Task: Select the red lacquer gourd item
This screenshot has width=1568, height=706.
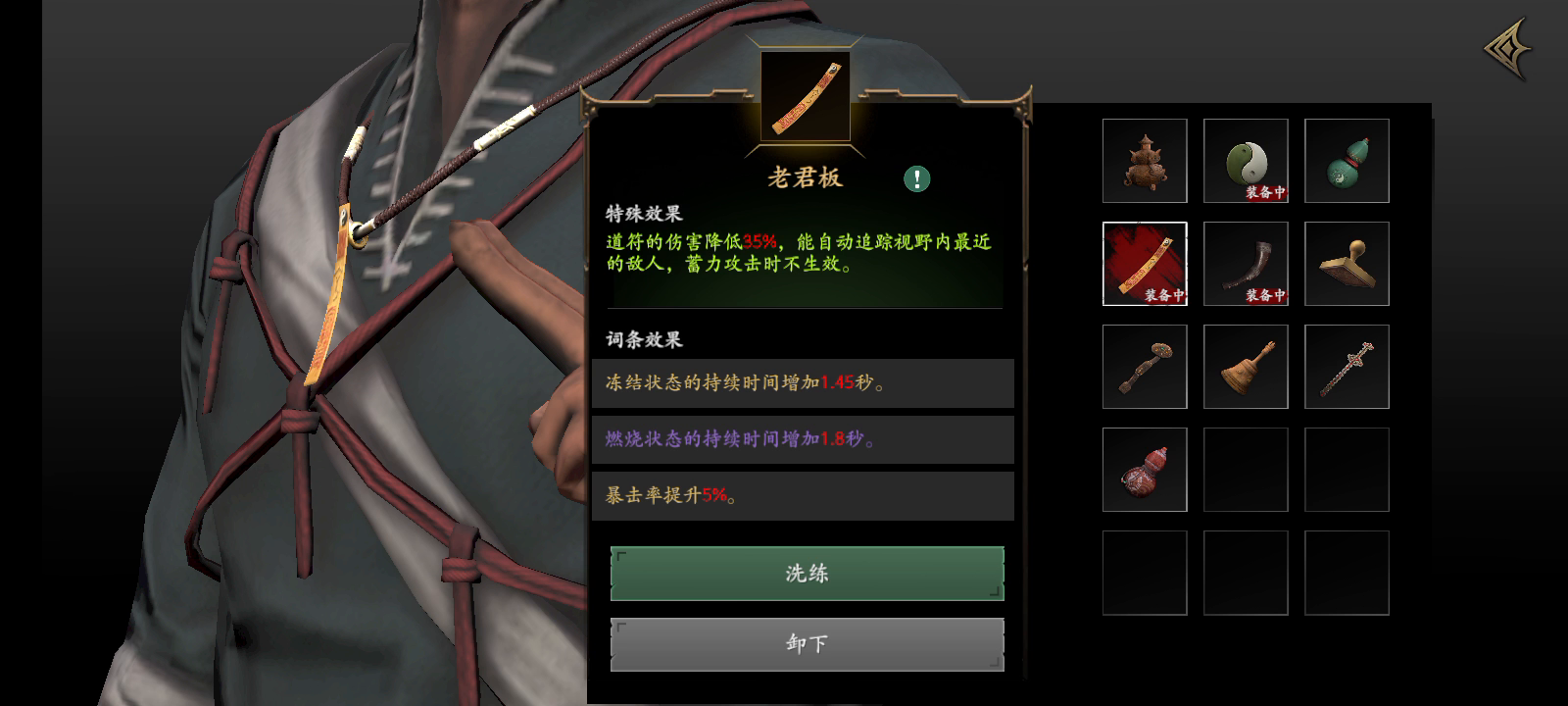Action: (x=1145, y=470)
